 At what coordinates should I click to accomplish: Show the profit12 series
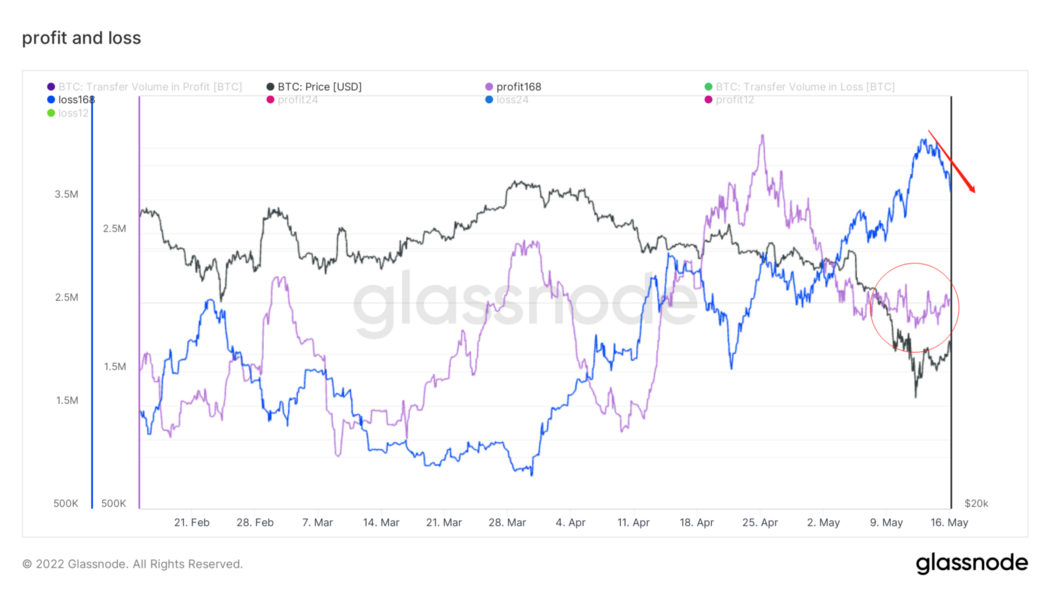click(735, 100)
